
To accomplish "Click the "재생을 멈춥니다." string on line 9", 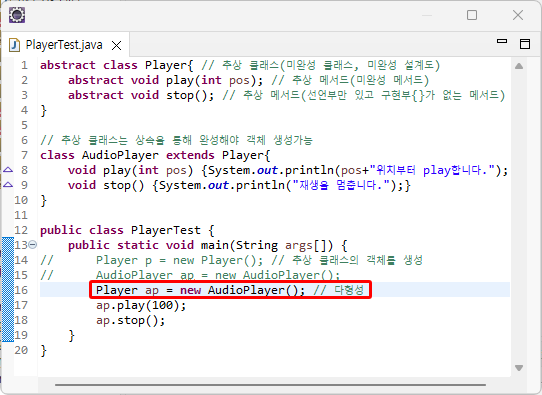I will pos(341,185).
